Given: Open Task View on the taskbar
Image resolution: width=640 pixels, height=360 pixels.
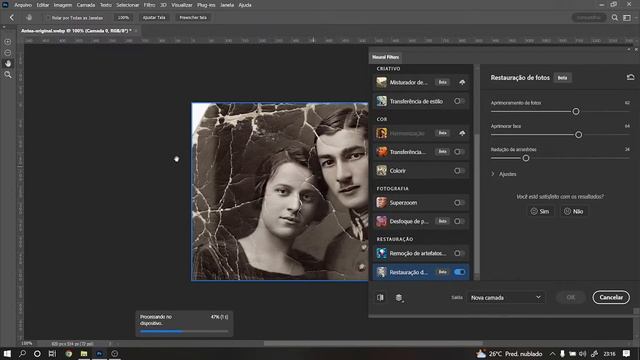Looking at the screenshot, I should (52, 353).
